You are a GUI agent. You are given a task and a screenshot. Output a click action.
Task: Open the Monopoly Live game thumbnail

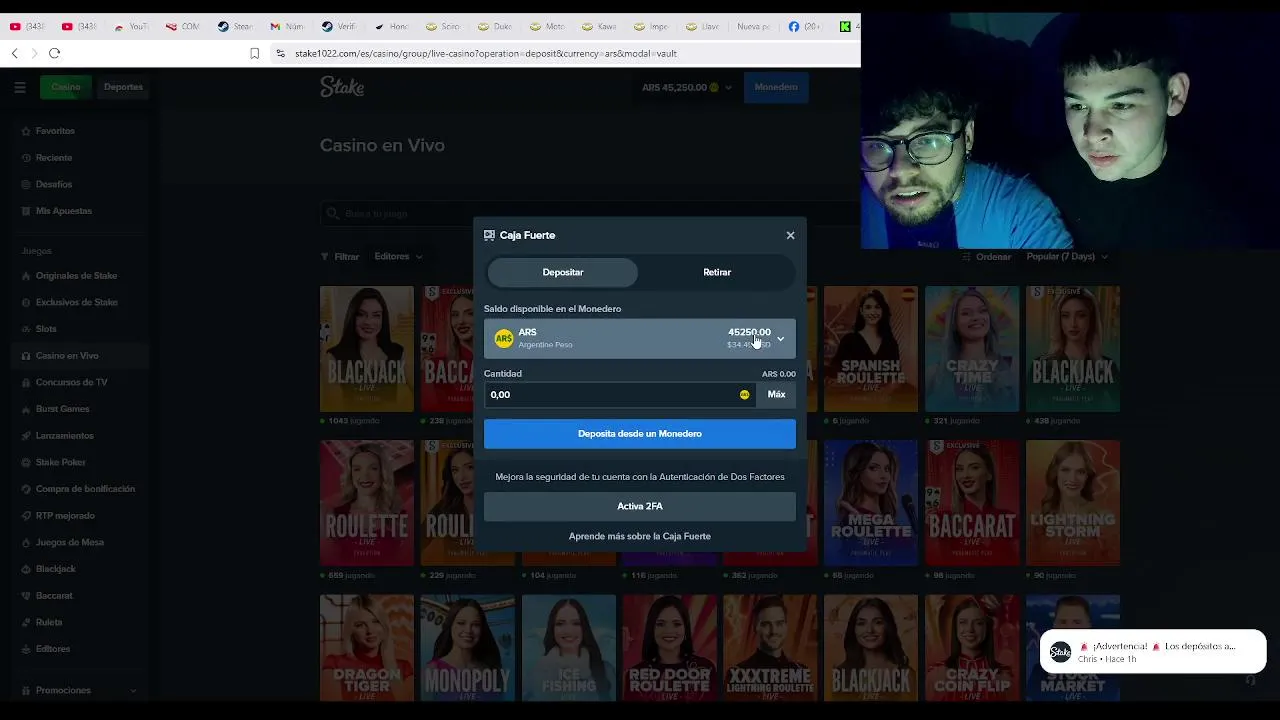467,647
